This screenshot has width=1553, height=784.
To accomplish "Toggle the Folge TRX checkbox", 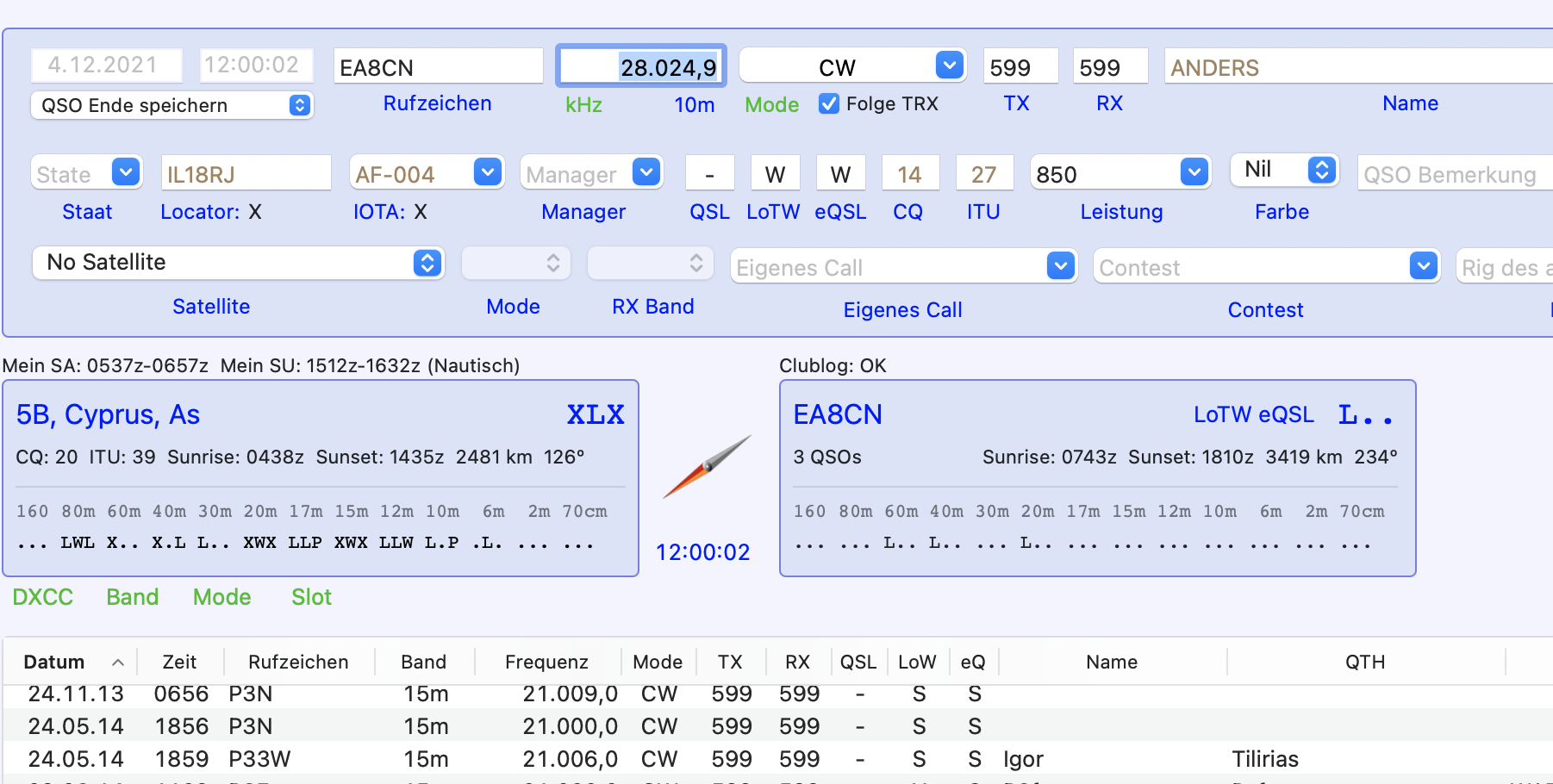I will 829,104.
